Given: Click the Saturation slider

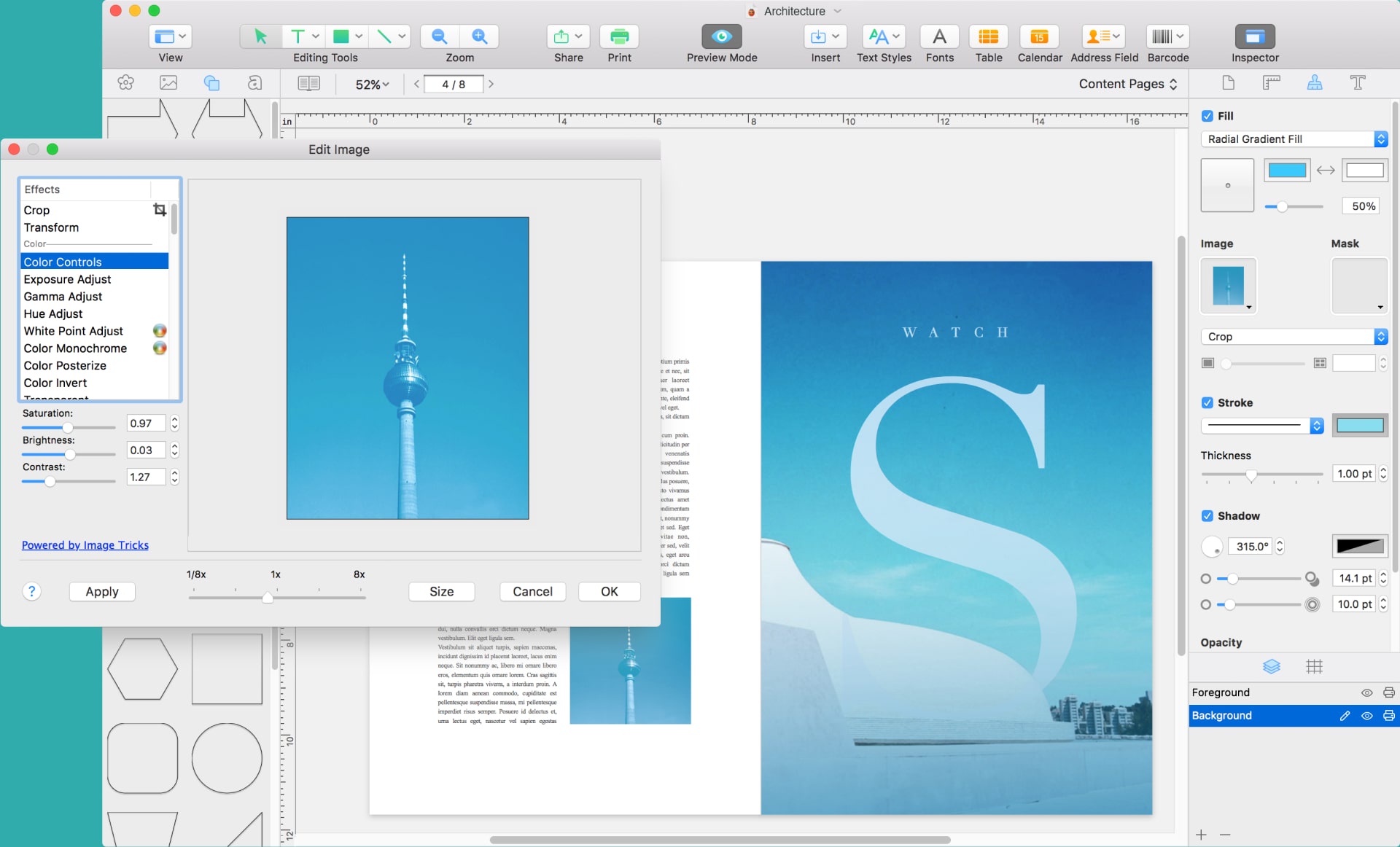Looking at the screenshot, I should [x=69, y=427].
